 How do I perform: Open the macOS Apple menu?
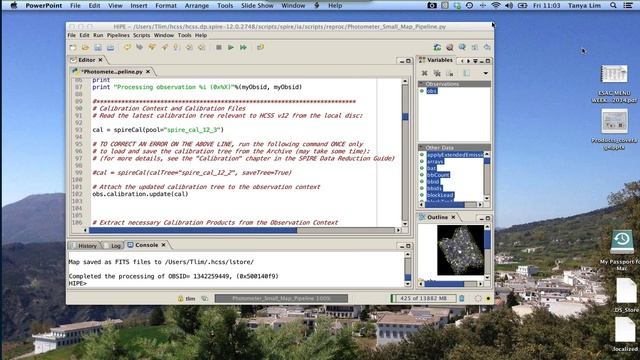tap(13, 6)
